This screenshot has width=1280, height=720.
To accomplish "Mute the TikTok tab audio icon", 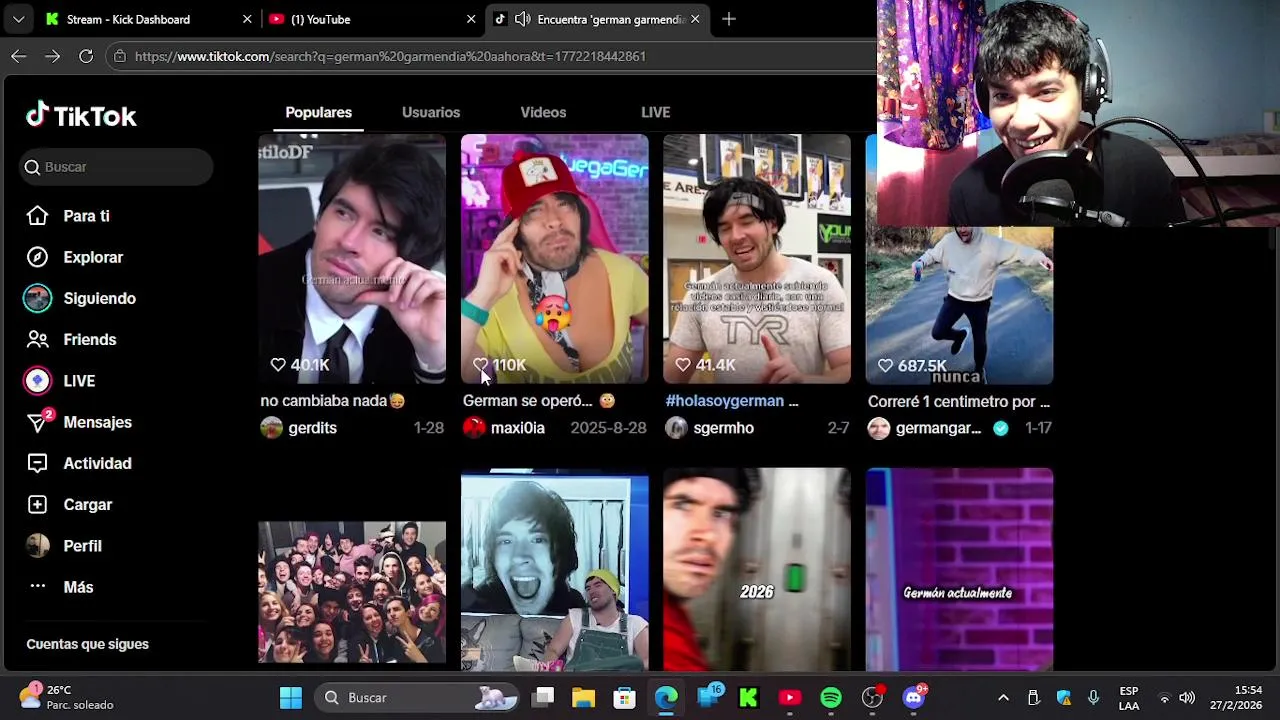I will (x=522, y=19).
